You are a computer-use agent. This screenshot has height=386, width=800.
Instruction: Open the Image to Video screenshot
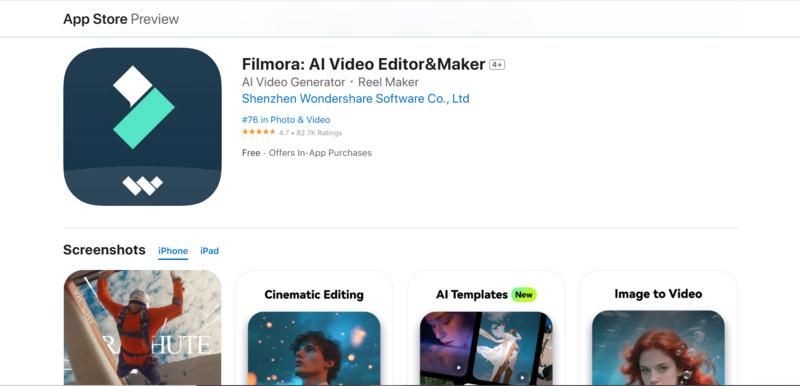point(658,327)
